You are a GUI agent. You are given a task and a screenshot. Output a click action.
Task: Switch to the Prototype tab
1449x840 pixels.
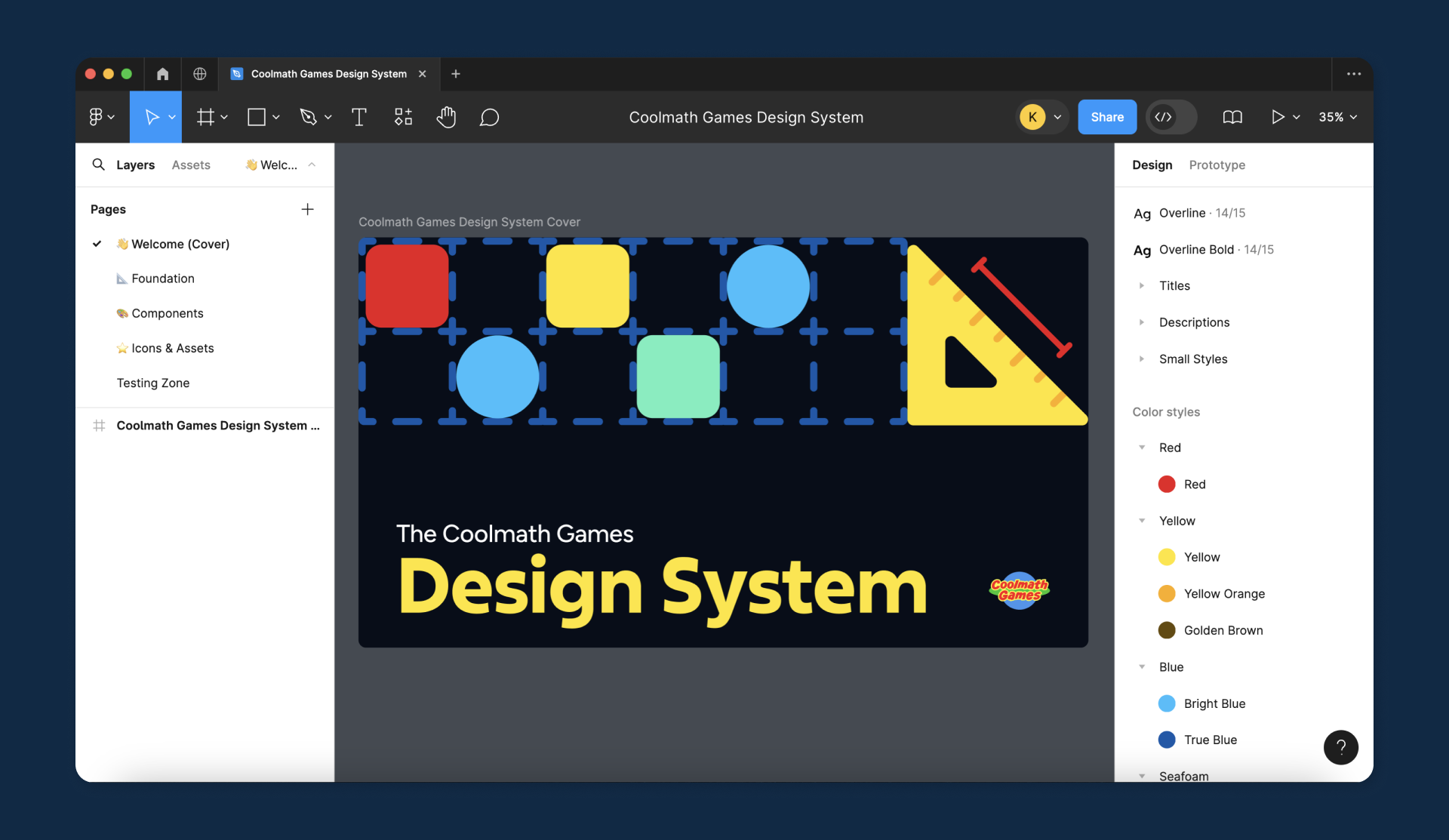(1217, 165)
